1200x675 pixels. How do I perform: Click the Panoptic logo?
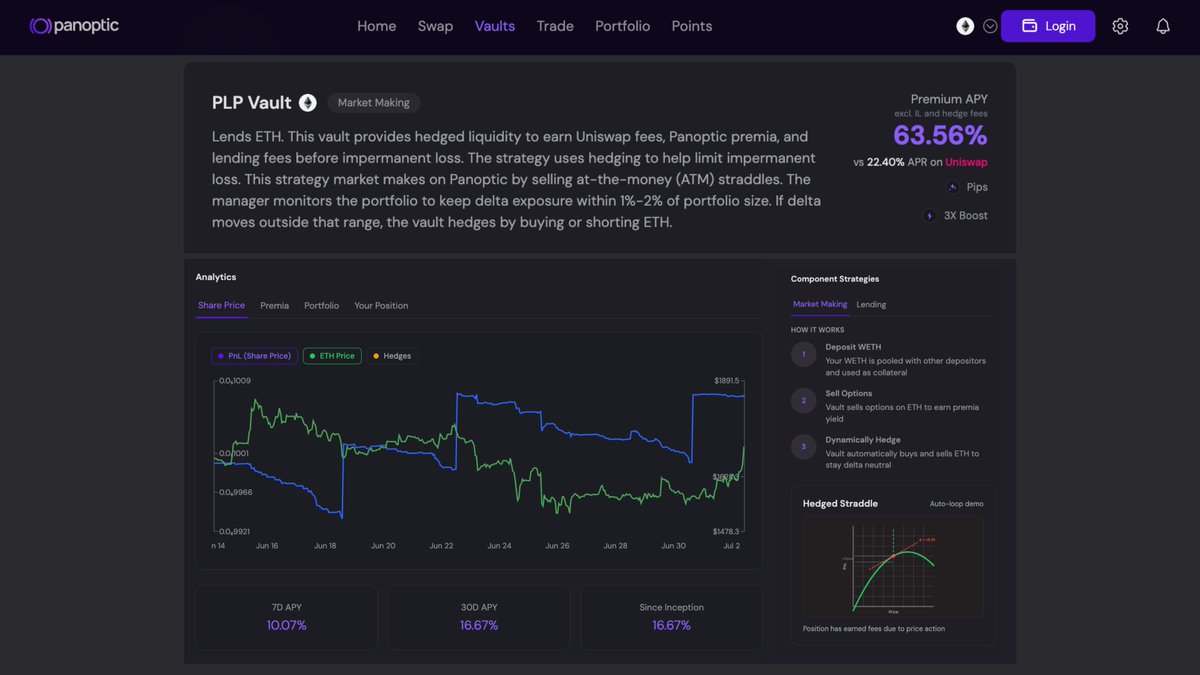(74, 26)
